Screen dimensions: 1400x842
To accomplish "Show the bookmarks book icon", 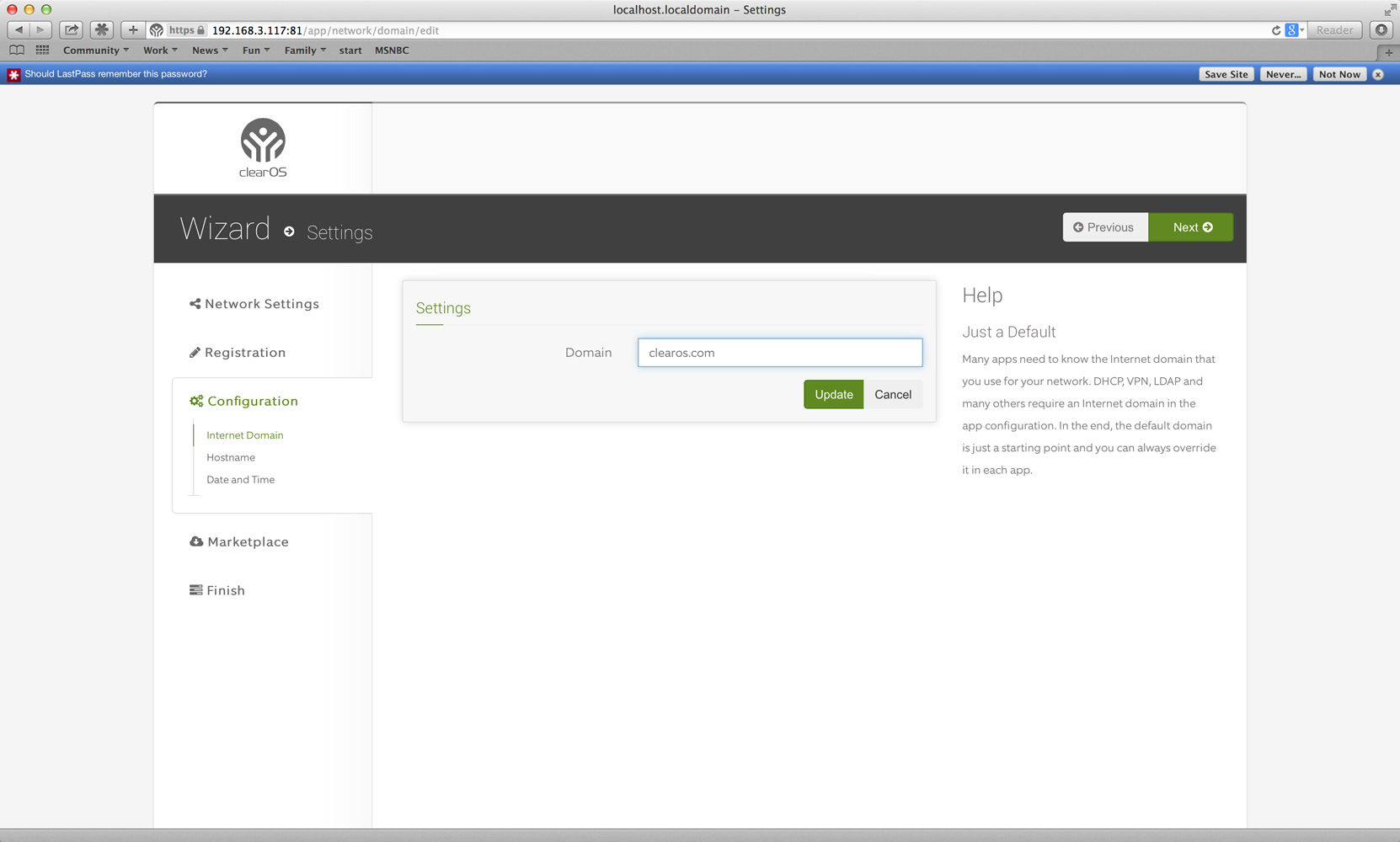I will click(17, 51).
